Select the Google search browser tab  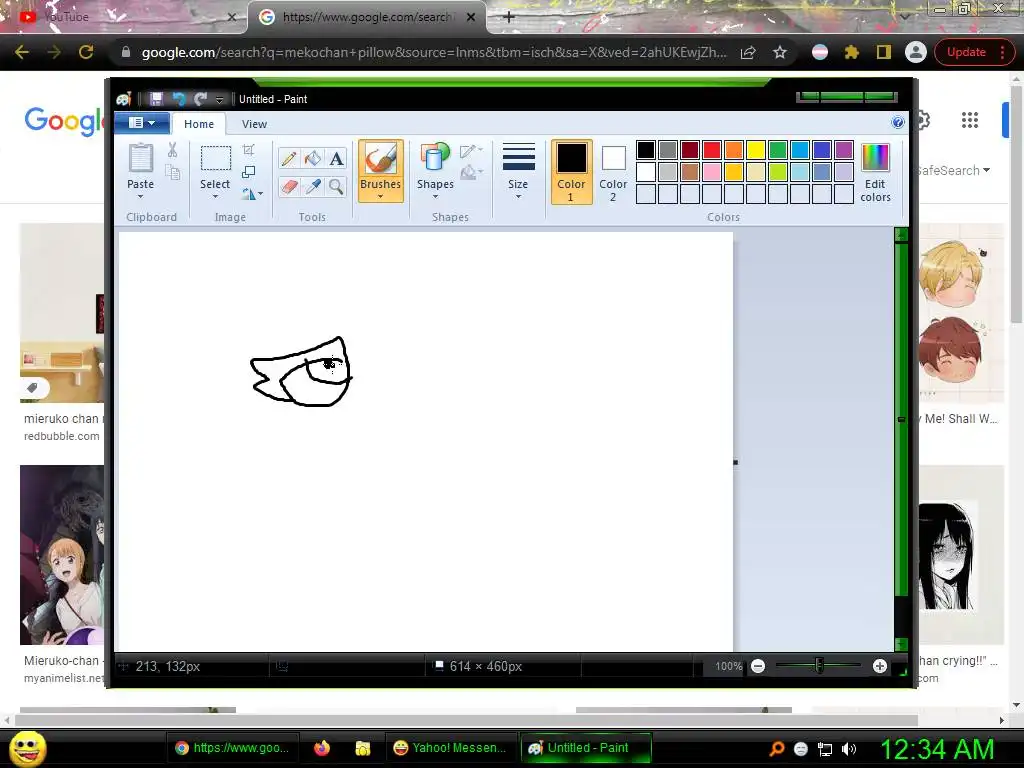coord(366,17)
